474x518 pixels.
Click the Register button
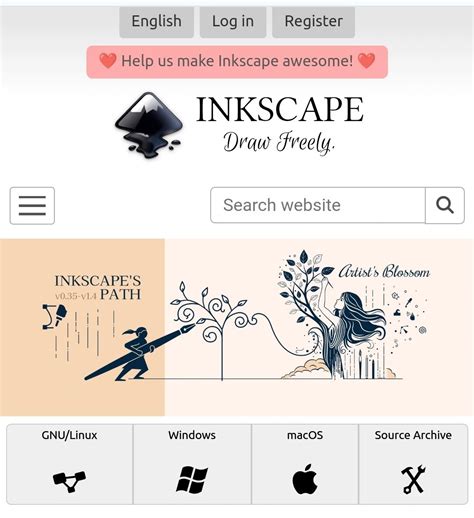pyautogui.click(x=313, y=22)
